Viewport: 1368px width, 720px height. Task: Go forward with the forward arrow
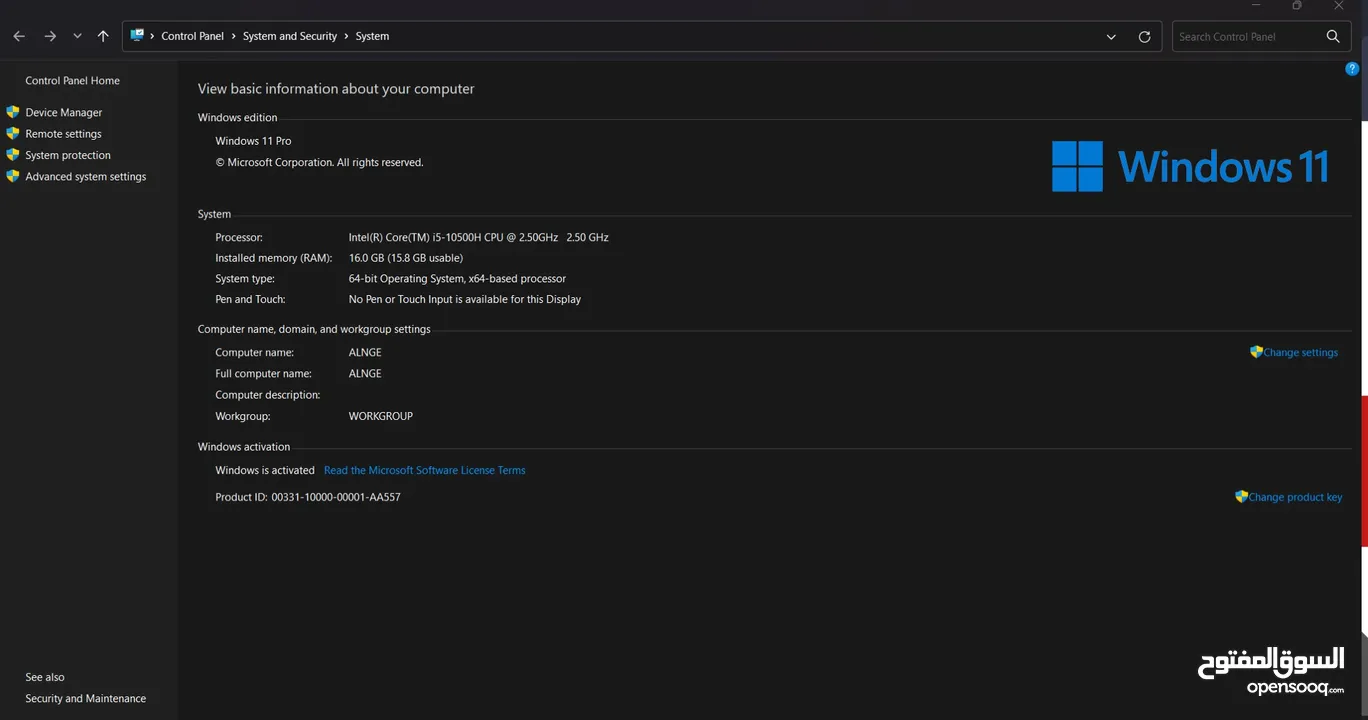50,36
